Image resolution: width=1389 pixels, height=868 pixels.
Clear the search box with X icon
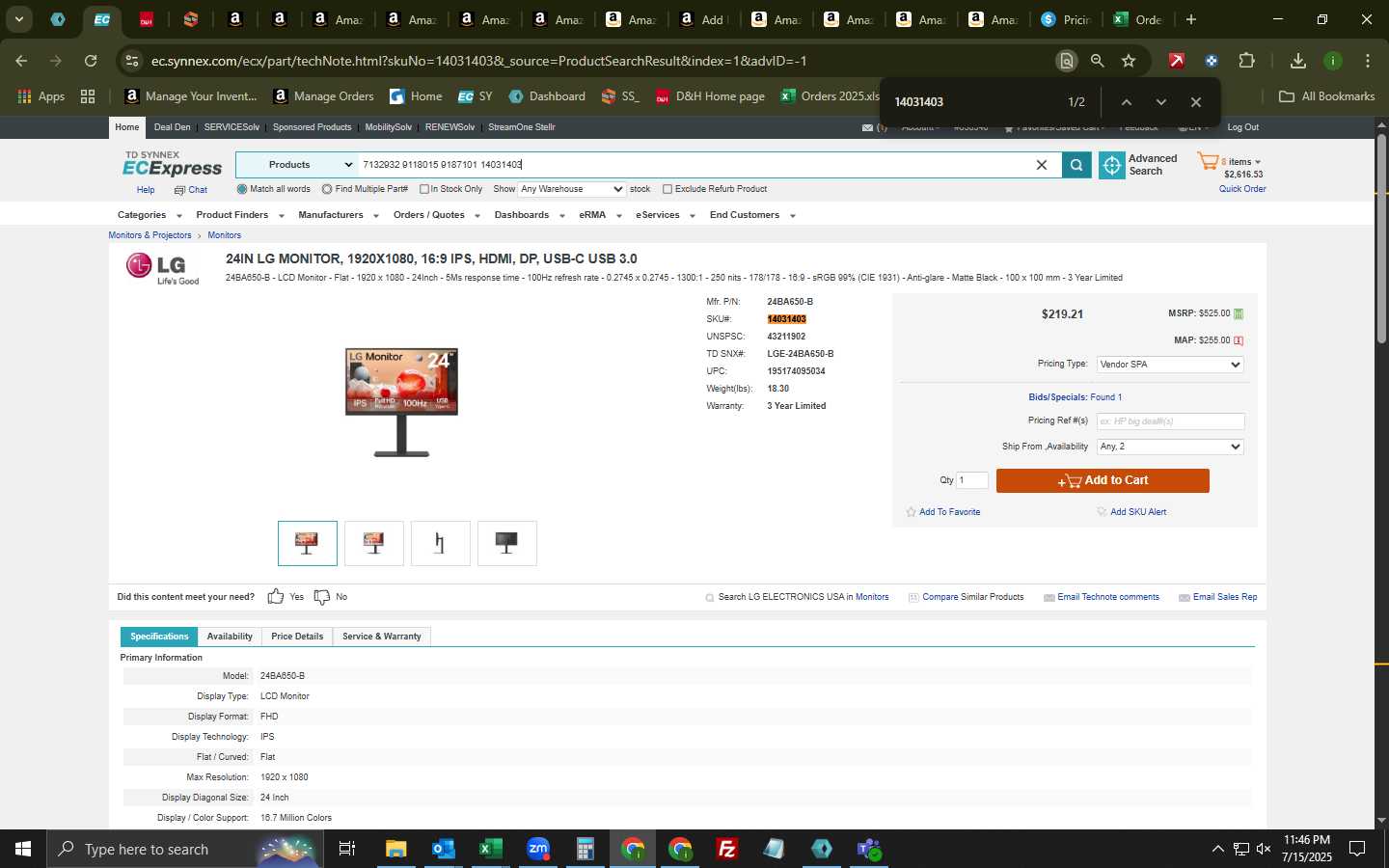click(x=1042, y=165)
